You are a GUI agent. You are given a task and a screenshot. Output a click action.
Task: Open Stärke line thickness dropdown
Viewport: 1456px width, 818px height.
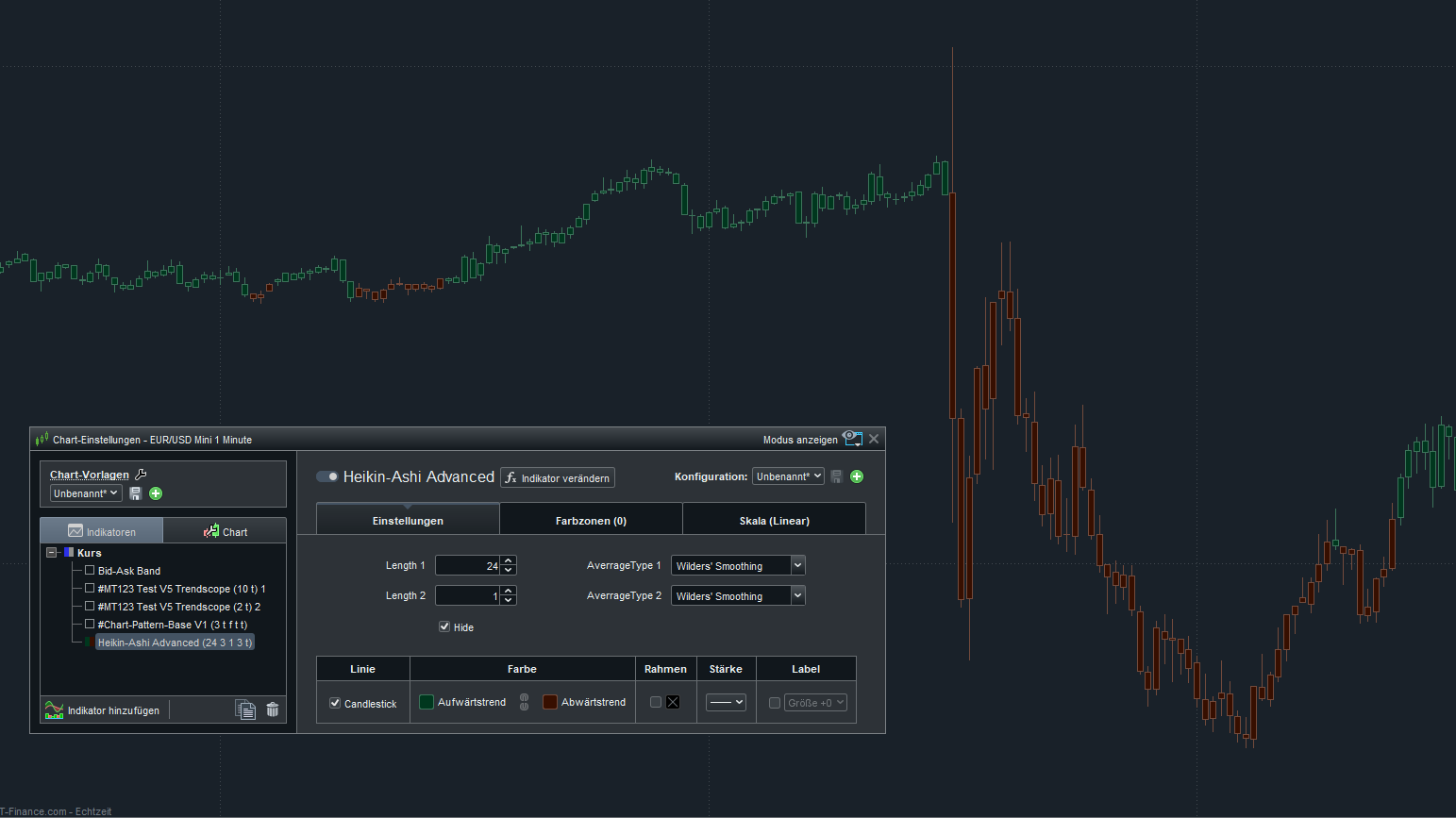coord(727,703)
